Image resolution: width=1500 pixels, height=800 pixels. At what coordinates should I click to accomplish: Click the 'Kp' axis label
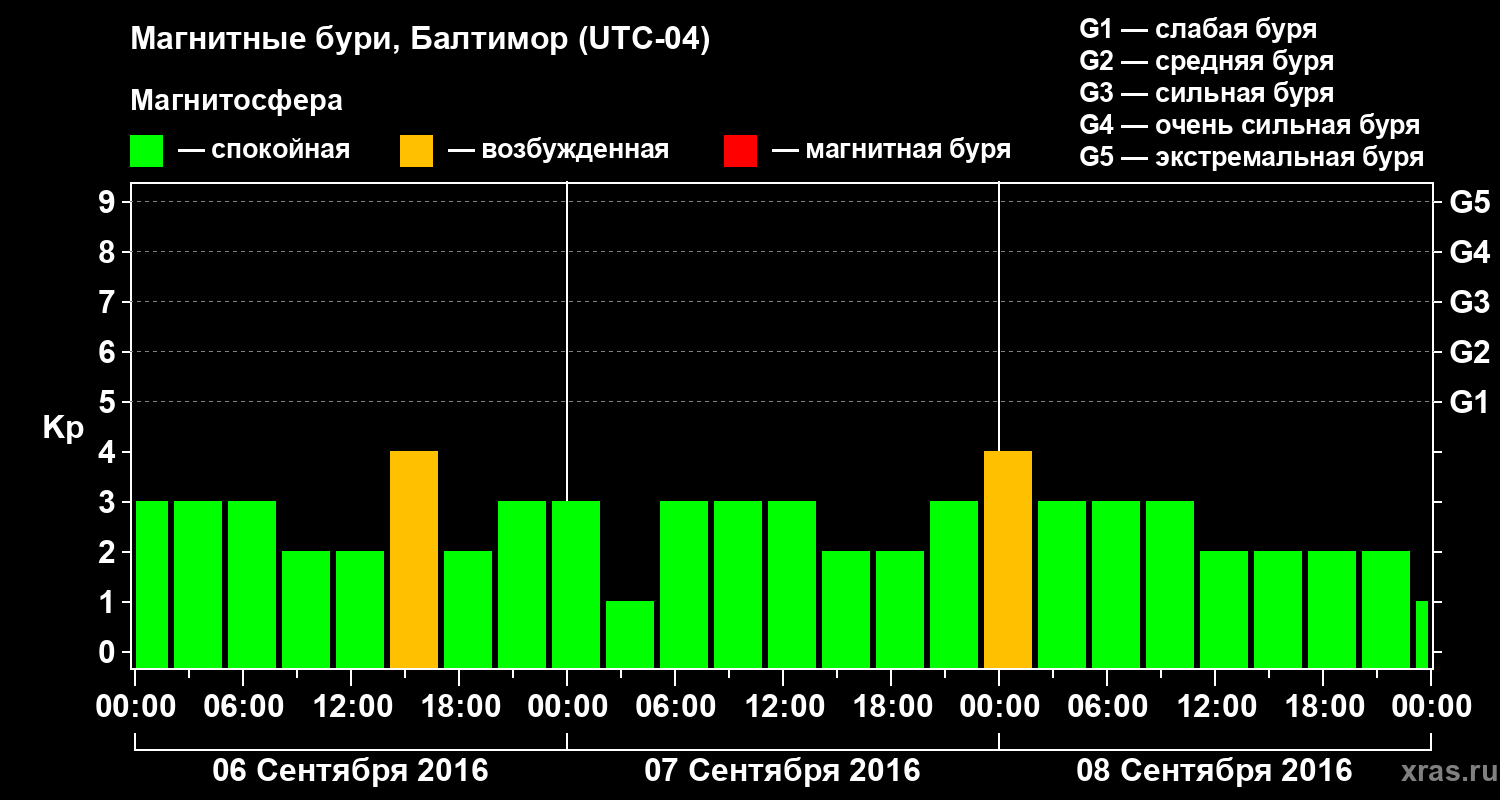tap(63, 429)
